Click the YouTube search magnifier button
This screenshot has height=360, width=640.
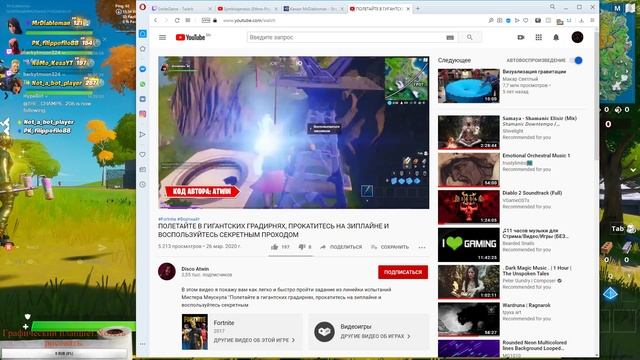point(470,37)
